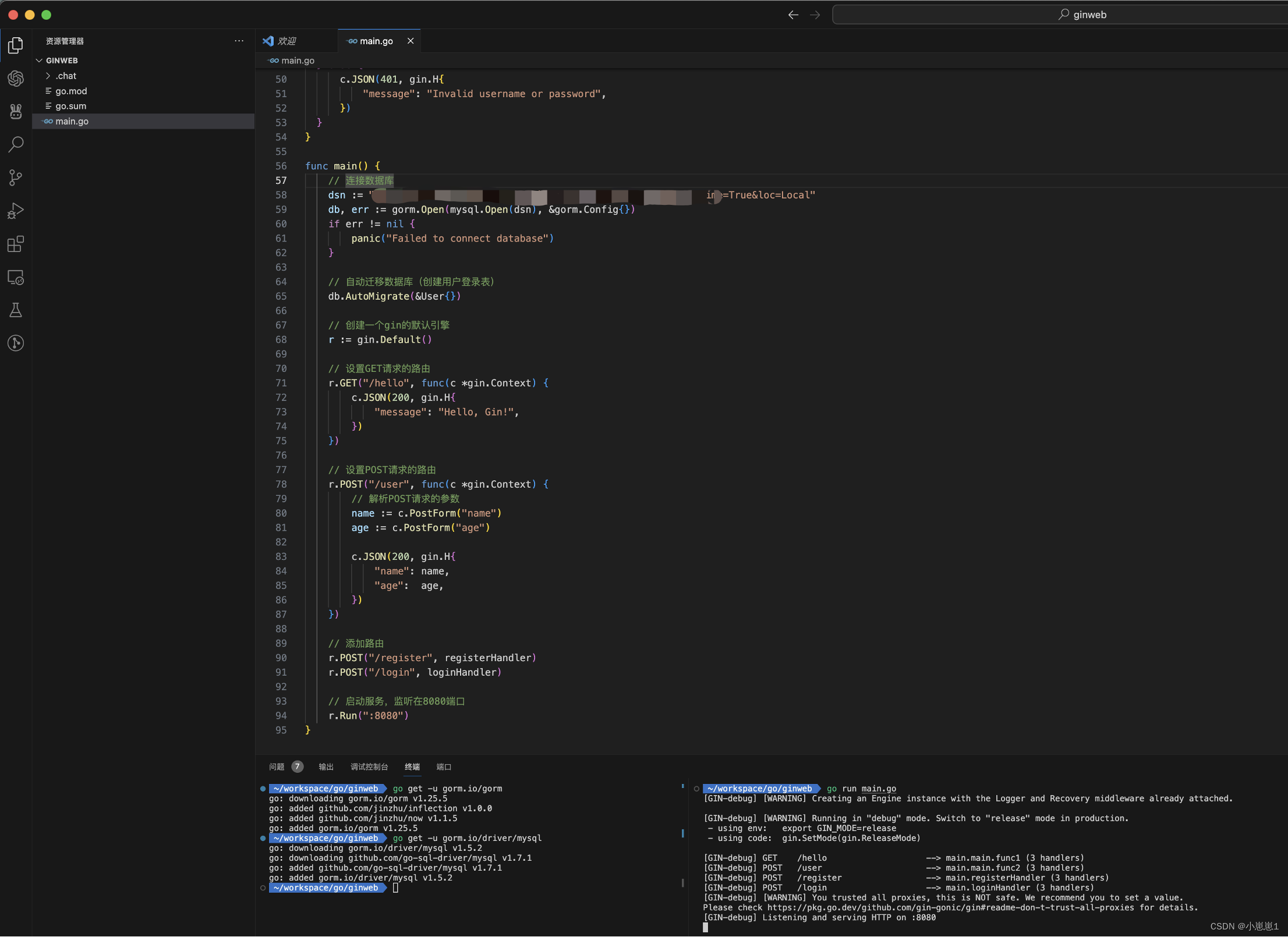
Task: Click the "/register" route line
Action: [432, 658]
